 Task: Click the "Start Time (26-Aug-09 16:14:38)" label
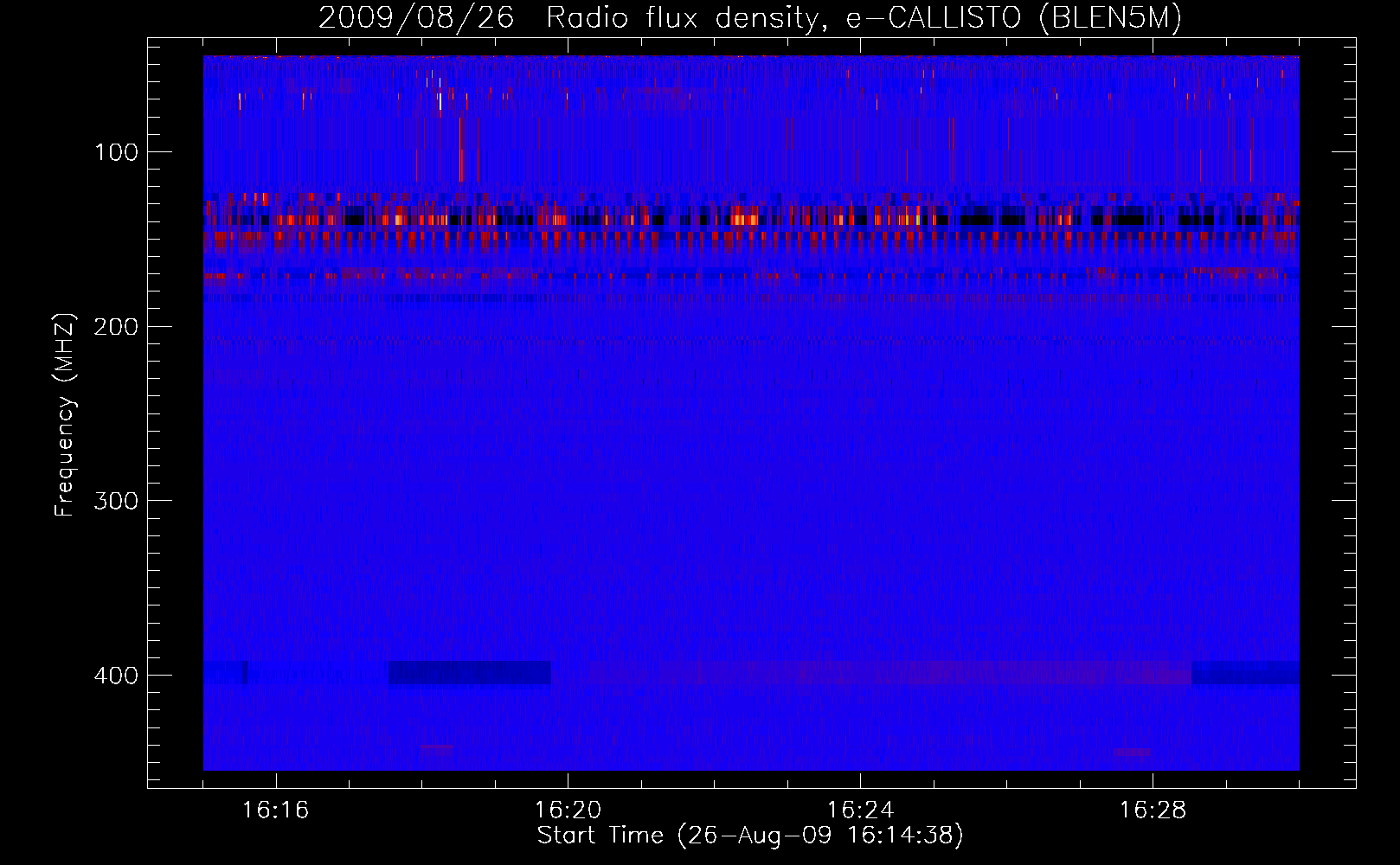[750, 836]
